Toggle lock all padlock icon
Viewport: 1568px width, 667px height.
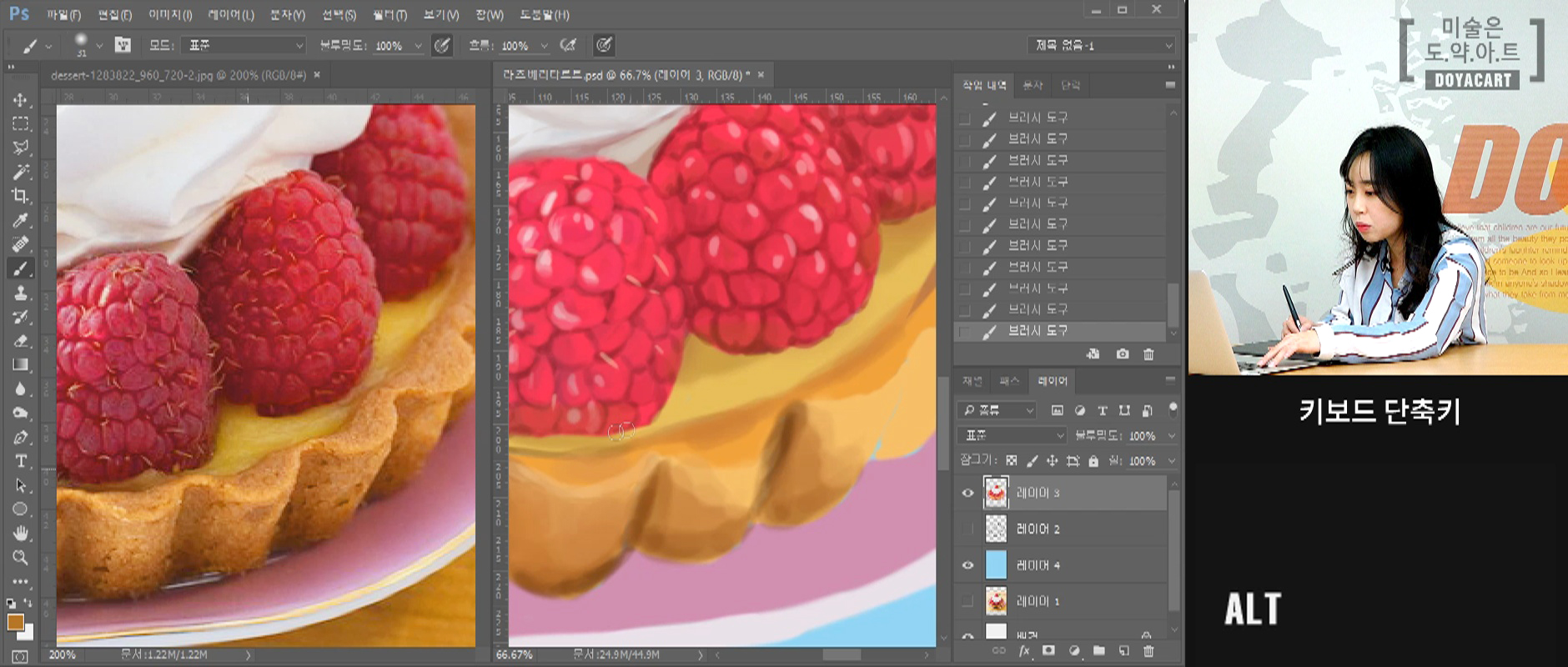click(x=1093, y=460)
